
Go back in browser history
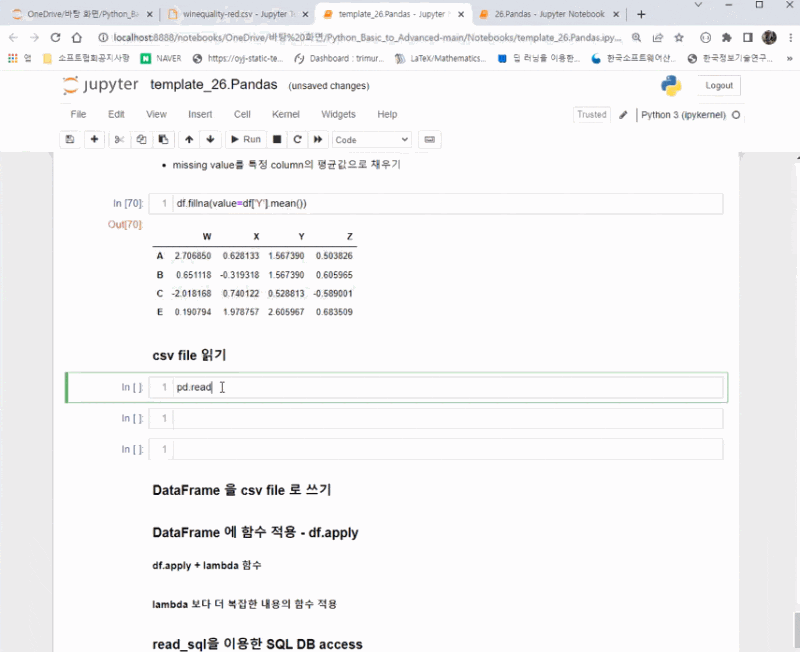tap(13, 37)
